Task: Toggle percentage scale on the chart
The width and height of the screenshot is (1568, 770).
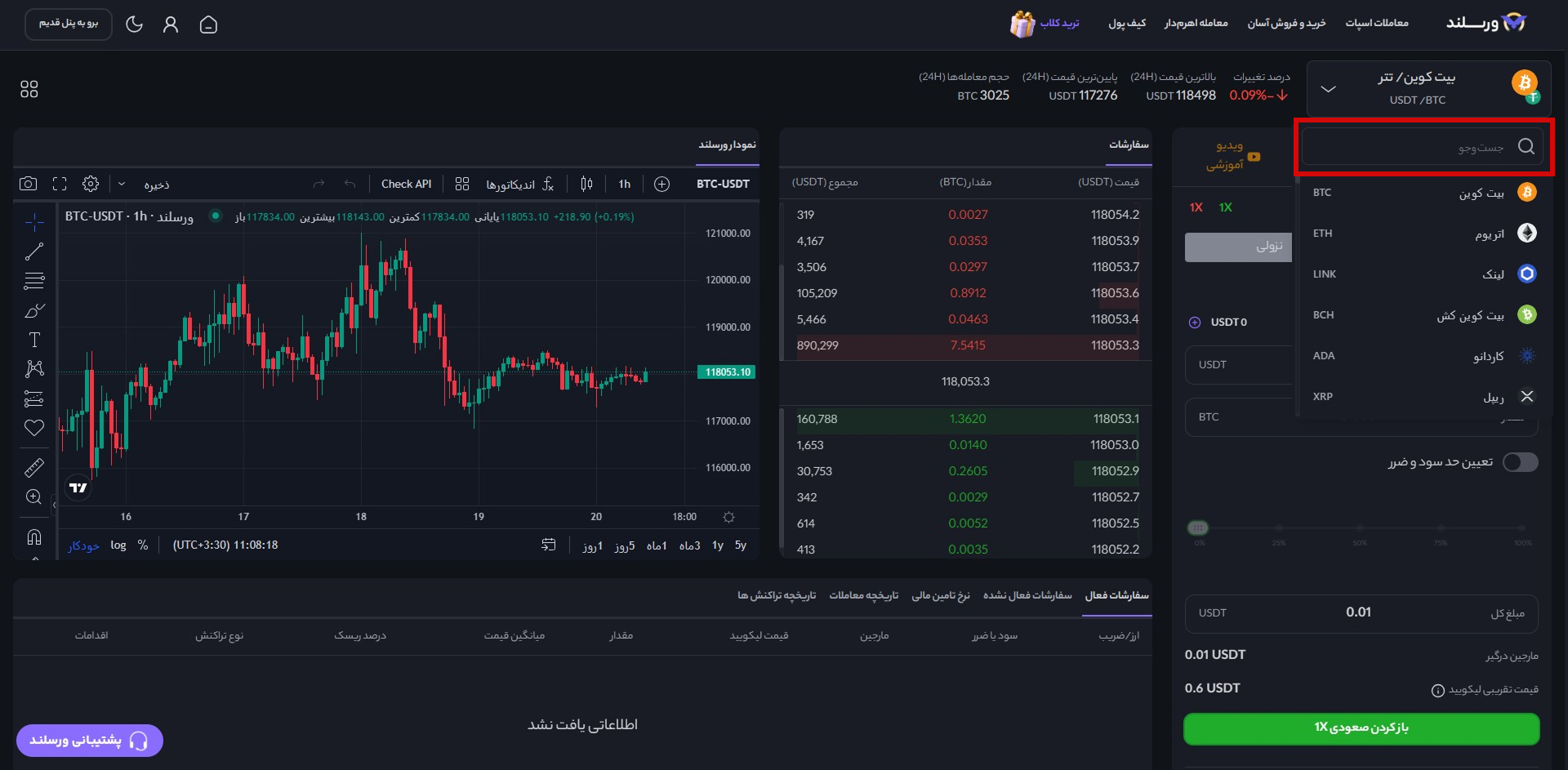Action: pos(144,545)
